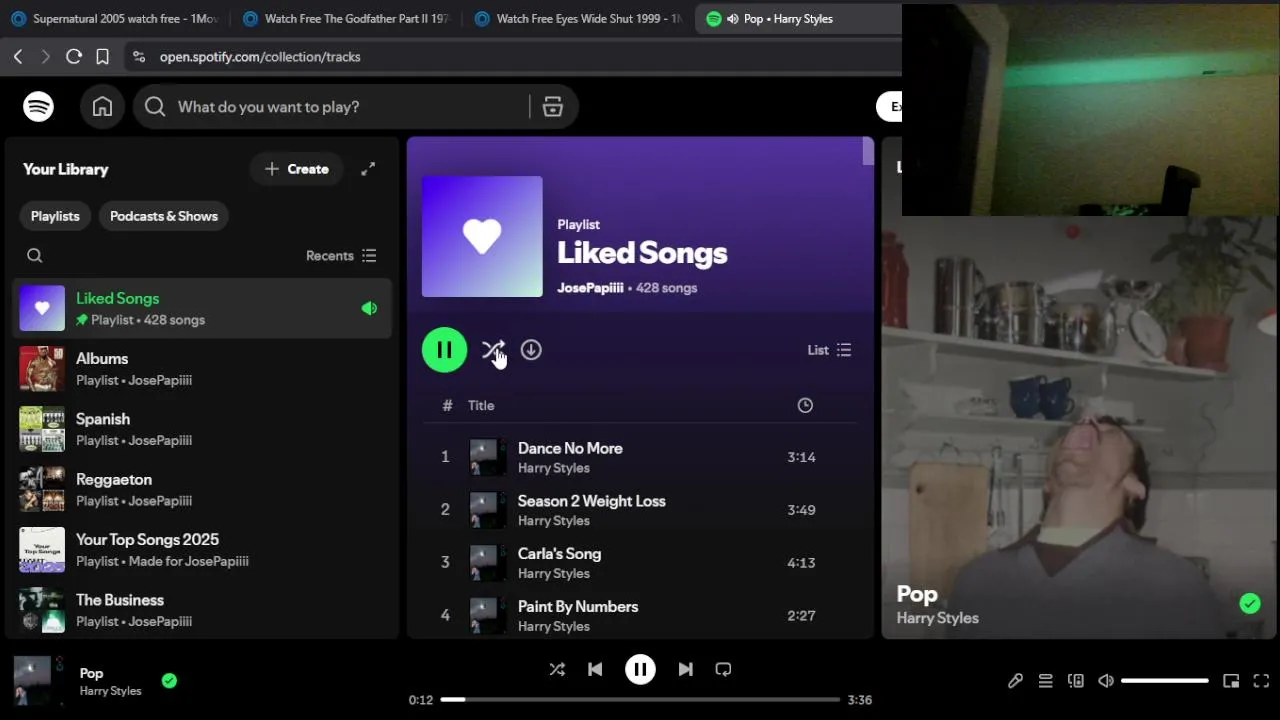
Task: Open the Pop song title in player bar
Action: pos(91,673)
